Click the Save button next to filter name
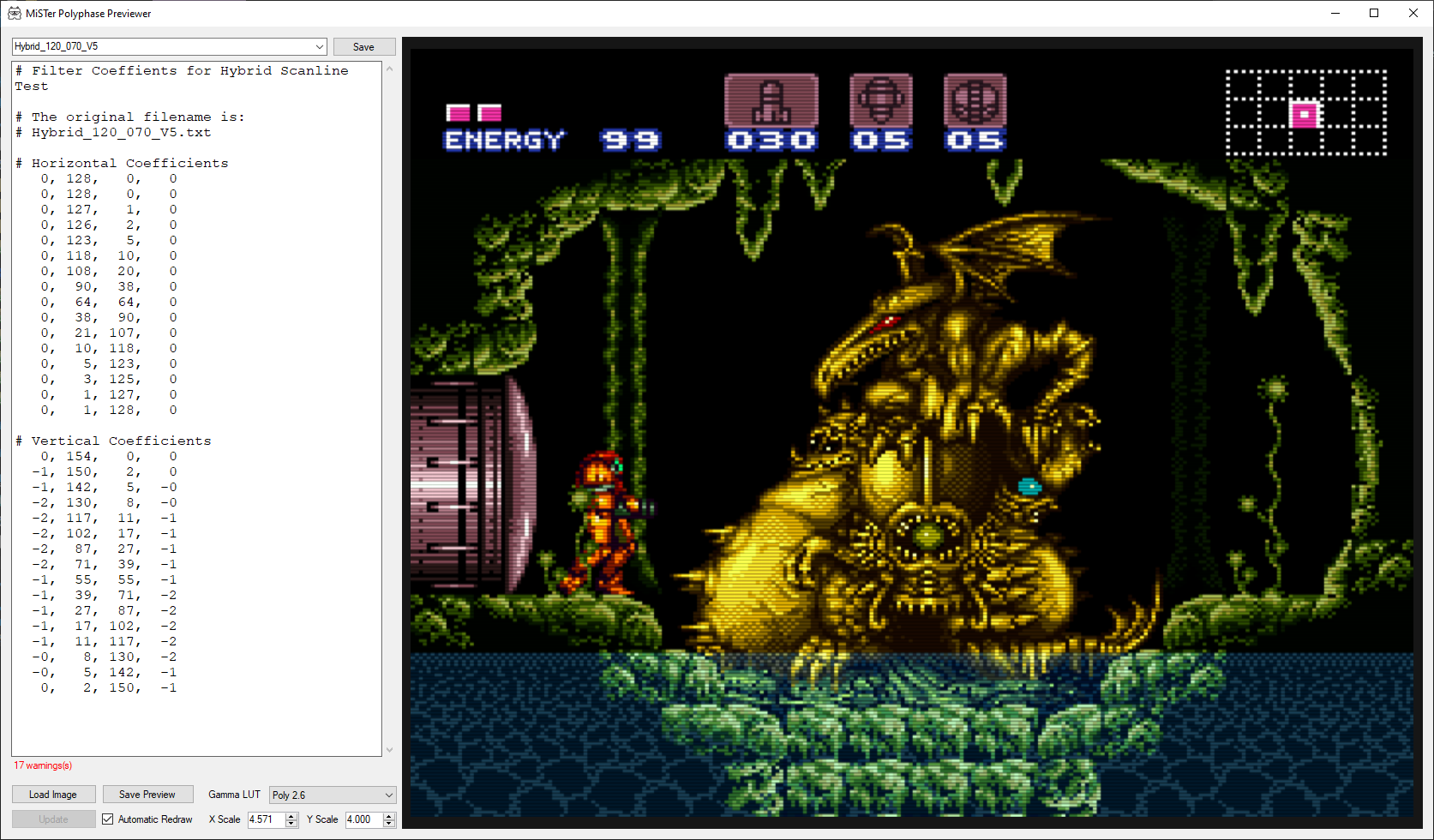Viewport: 1434px width, 840px height. 364,47
